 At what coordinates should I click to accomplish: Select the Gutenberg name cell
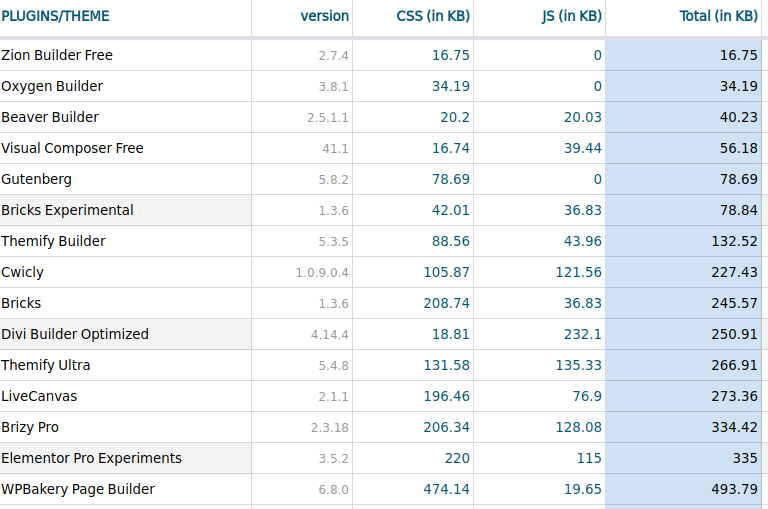(x=36, y=179)
